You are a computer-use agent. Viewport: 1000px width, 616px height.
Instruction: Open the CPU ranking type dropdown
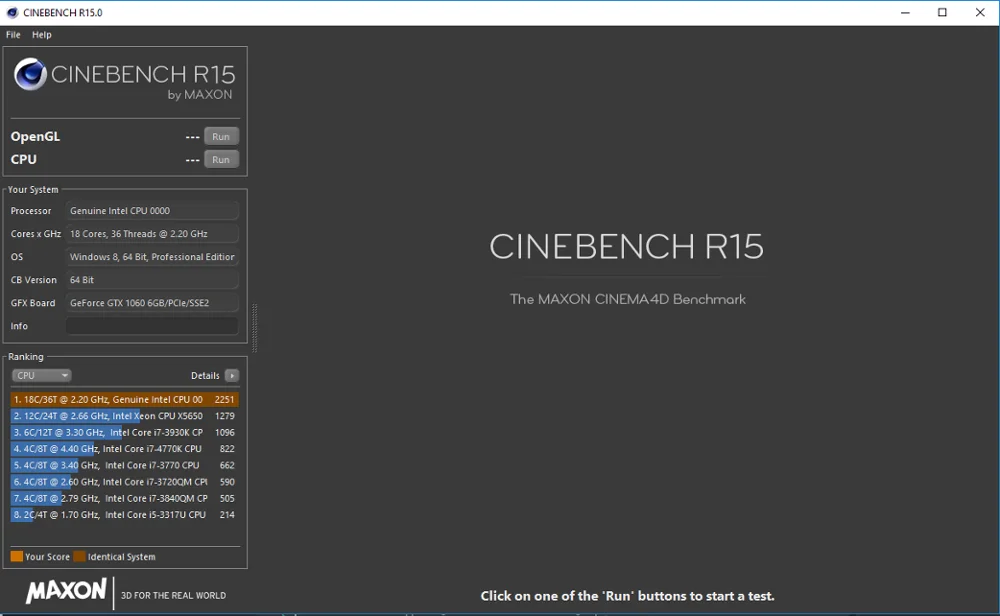point(41,376)
